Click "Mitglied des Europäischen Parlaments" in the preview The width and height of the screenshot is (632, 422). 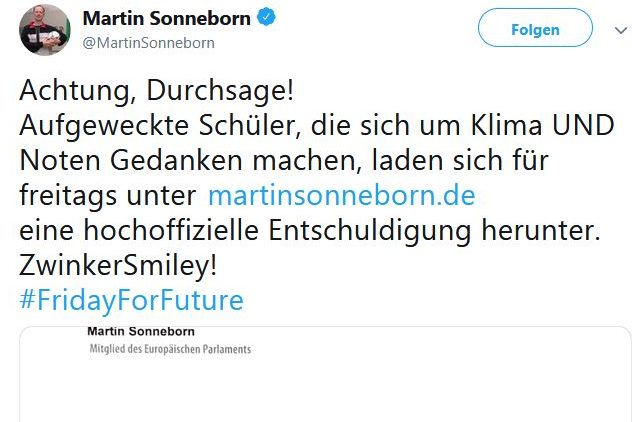coord(169,349)
